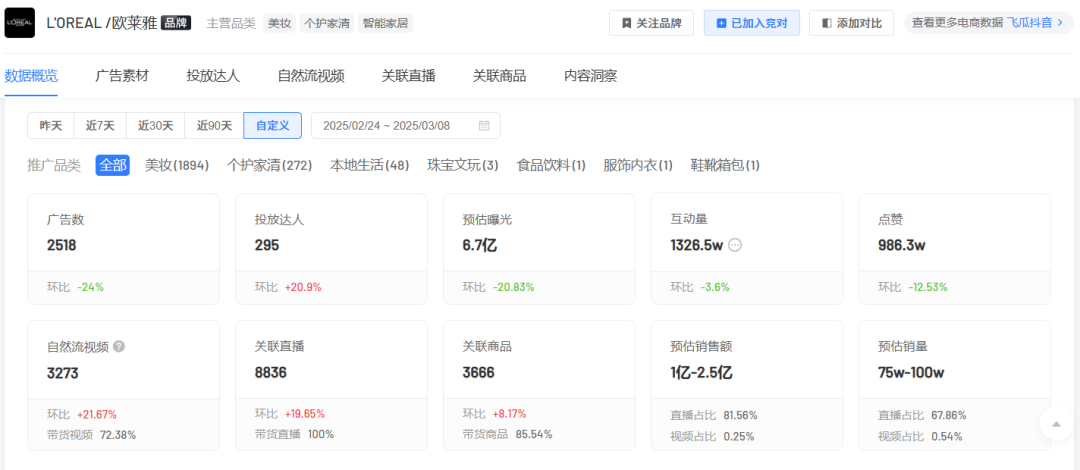Click the 智能家居 main category tag

click(385, 23)
